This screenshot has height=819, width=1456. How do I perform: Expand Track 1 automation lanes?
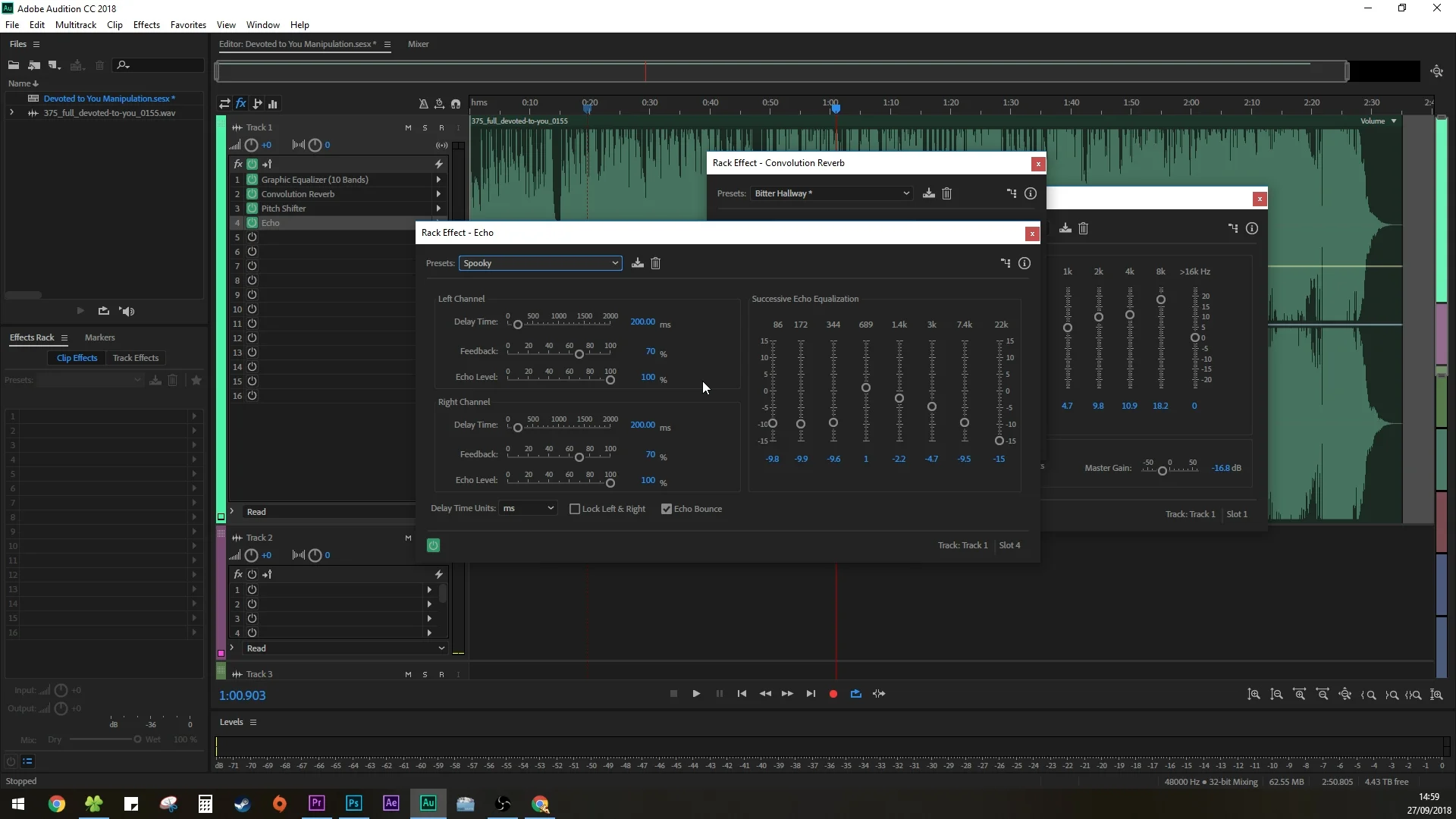click(x=232, y=511)
